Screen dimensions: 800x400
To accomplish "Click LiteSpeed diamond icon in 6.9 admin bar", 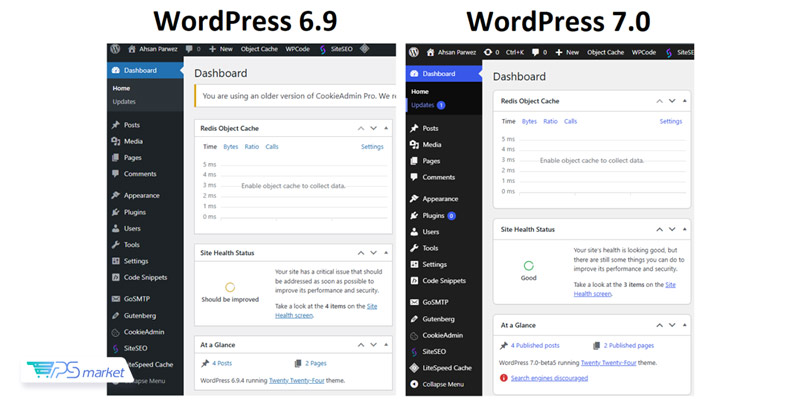I will [364, 49].
